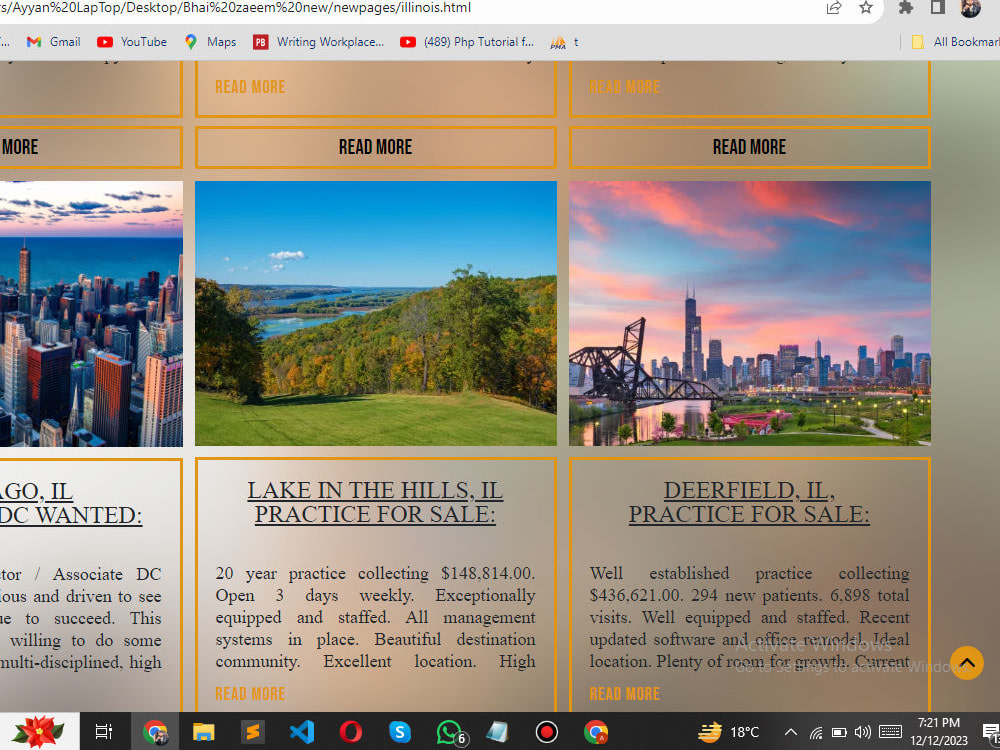Viewport: 1000px width, 750px height.
Task: Toggle the browser side panel icon
Action: [938, 8]
